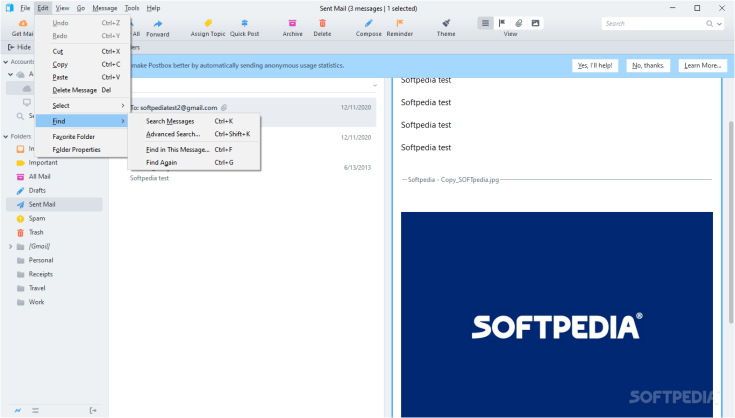Click the Learn More... button
Screen dimensions: 735x418
click(x=703, y=66)
